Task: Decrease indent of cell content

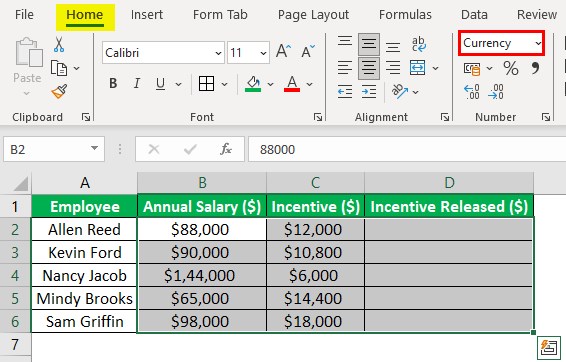Action: [x=345, y=92]
